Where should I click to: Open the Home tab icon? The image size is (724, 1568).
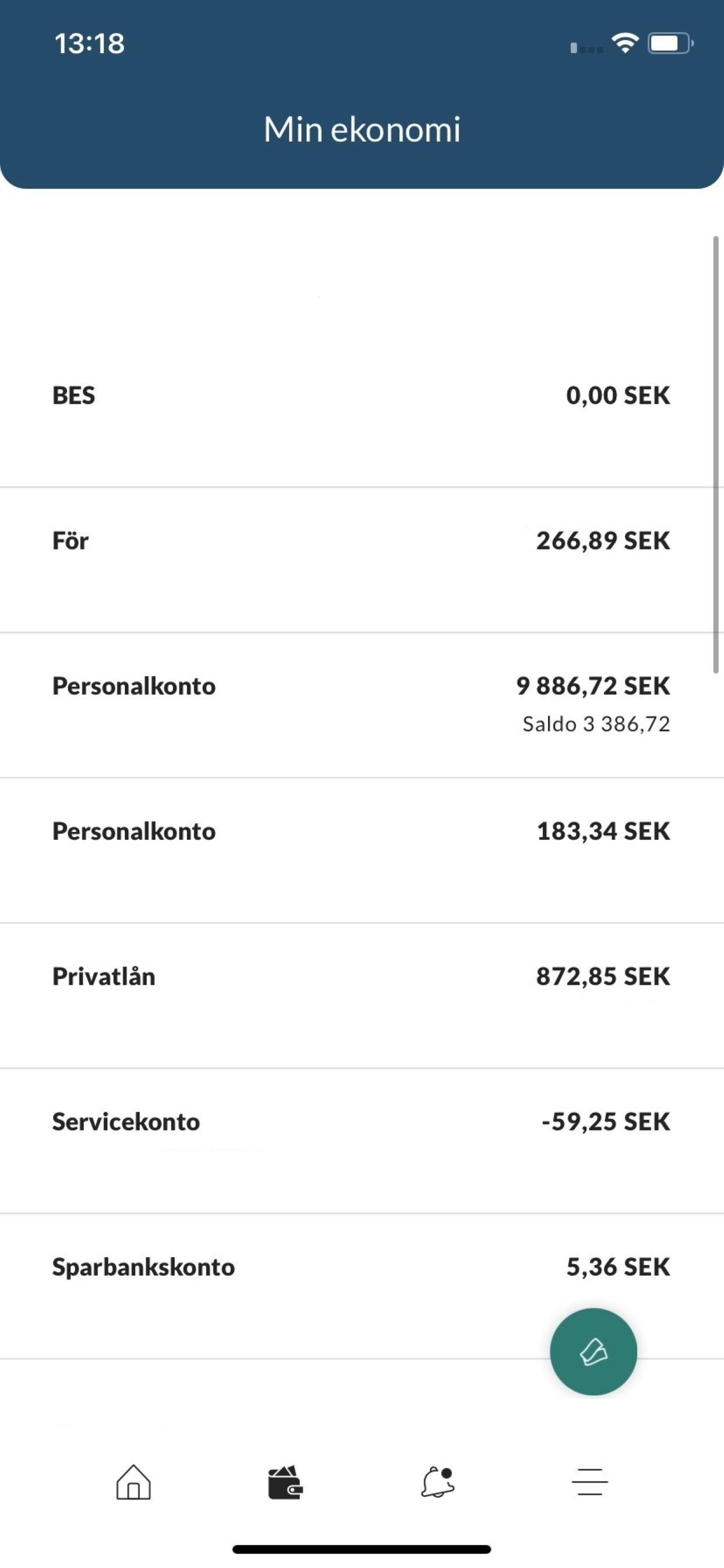click(133, 1482)
